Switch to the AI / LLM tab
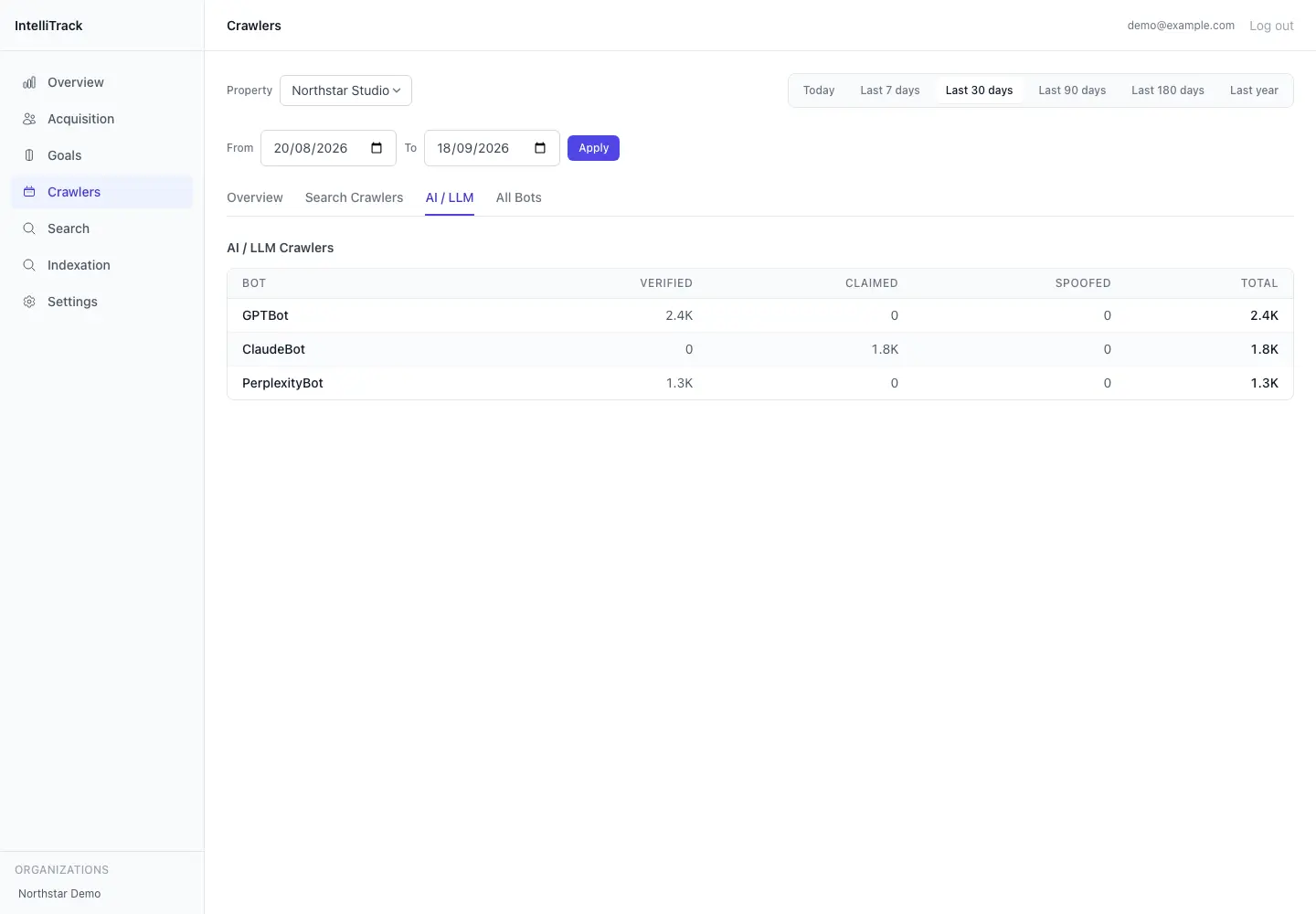Image resolution: width=1316 pixels, height=914 pixels. point(450,197)
